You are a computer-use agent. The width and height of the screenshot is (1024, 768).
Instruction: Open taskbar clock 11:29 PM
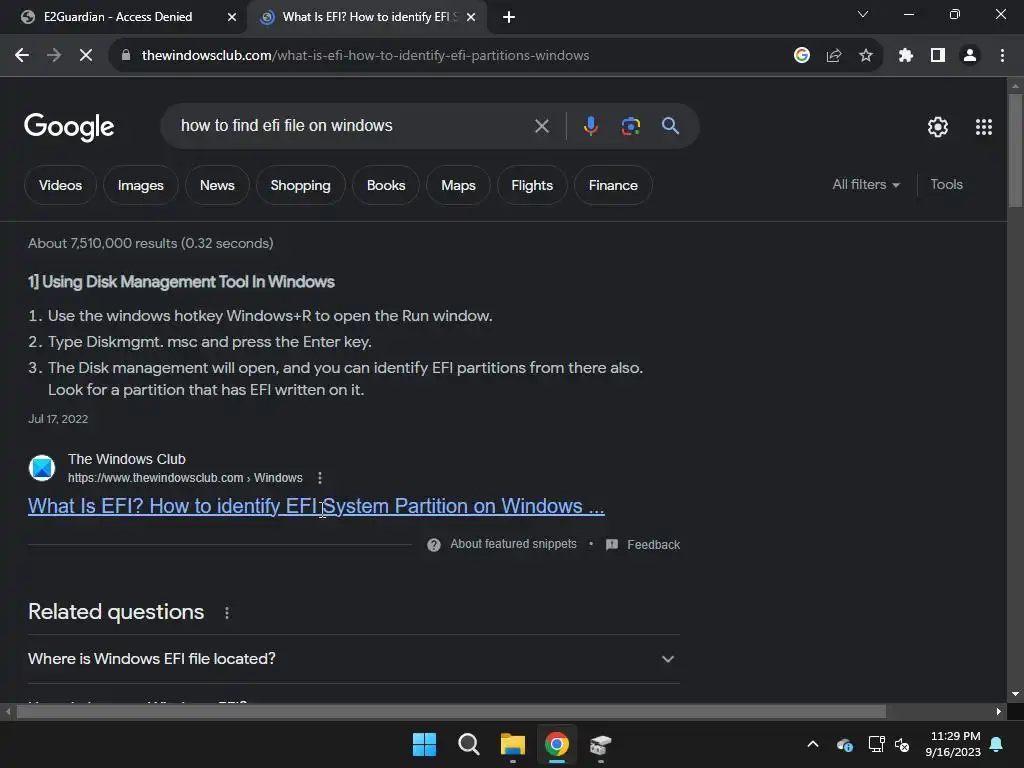click(x=953, y=744)
